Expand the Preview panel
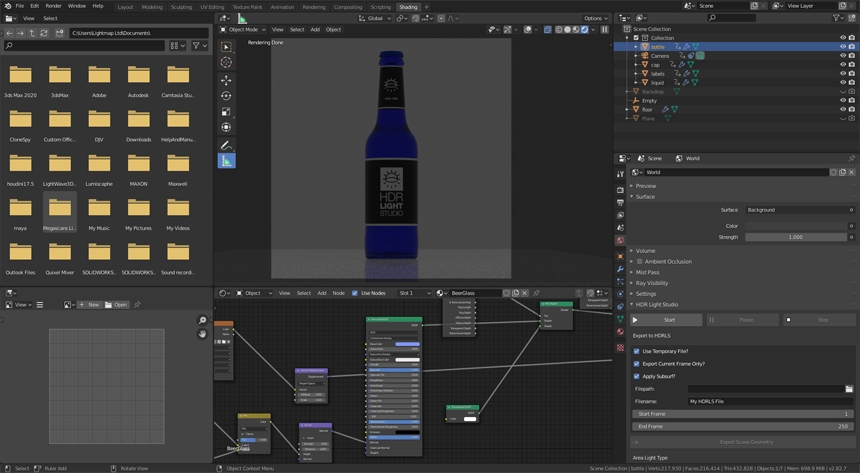 click(645, 186)
